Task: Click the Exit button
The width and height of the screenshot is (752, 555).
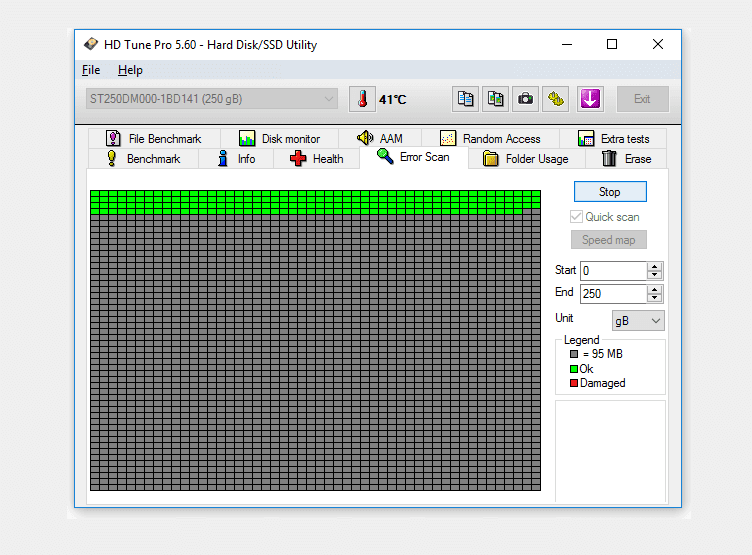Action: coord(643,99)
